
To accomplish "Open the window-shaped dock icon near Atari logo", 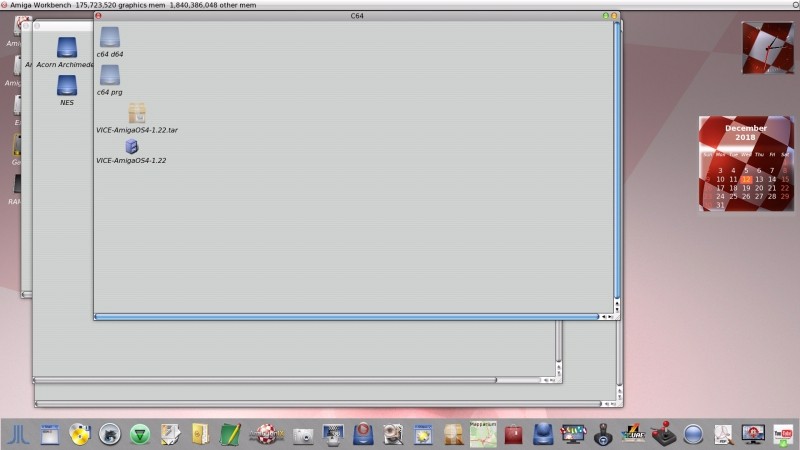I will (49, 435).
